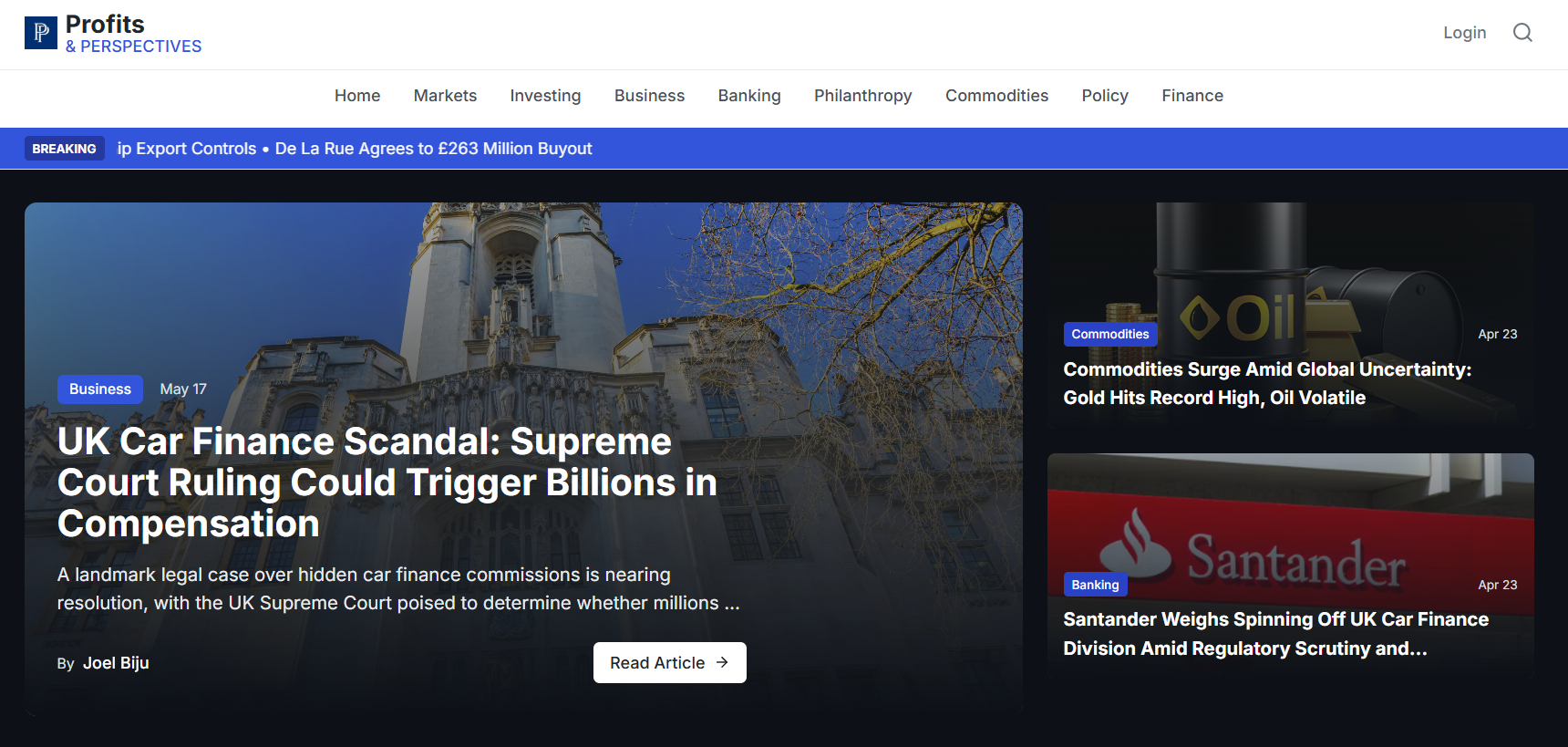Viewport: 1568px width, 747px height.
Task: Go to the Markets section
Action: point(445,96)
